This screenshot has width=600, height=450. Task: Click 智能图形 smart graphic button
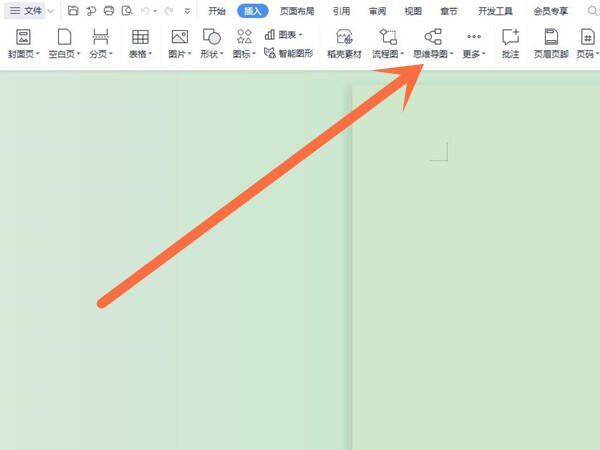tap(289, 53)
